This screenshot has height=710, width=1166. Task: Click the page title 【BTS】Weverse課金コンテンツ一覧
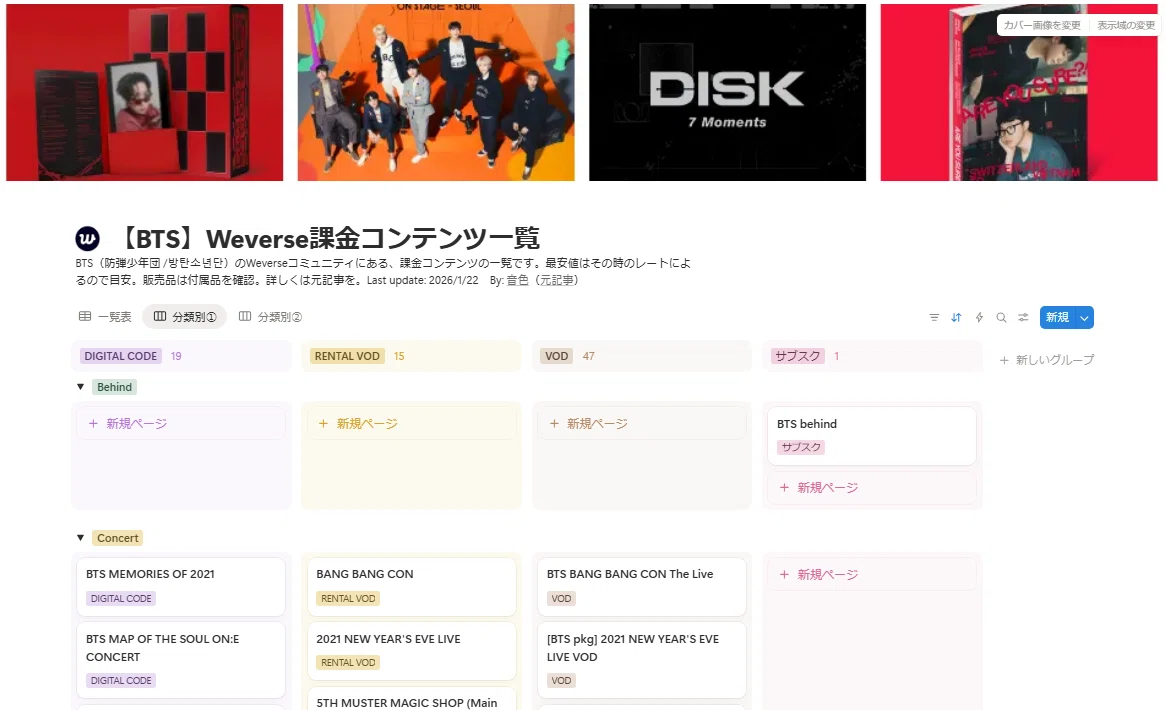click(329, 239)
